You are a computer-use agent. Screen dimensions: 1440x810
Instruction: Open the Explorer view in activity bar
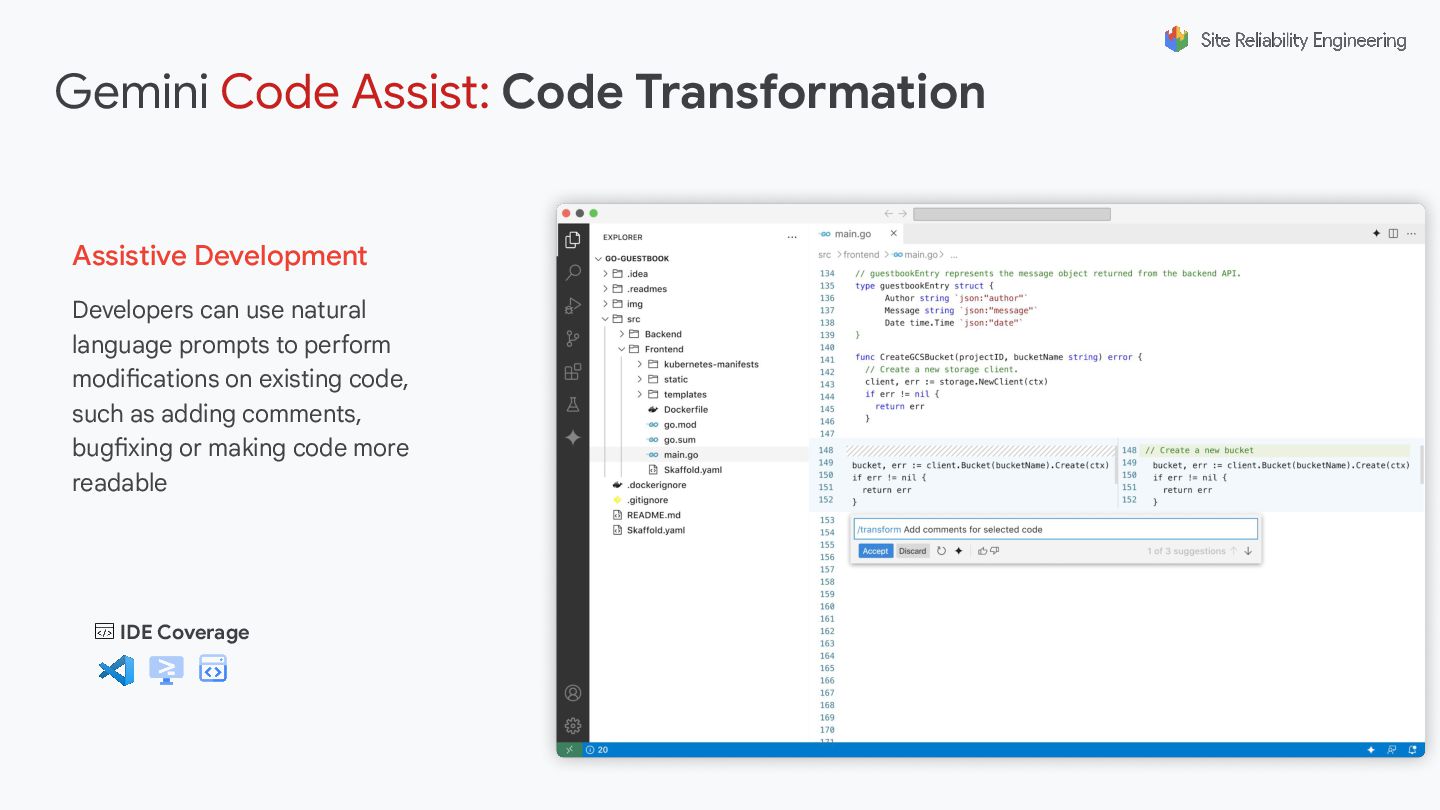(573, 240)
